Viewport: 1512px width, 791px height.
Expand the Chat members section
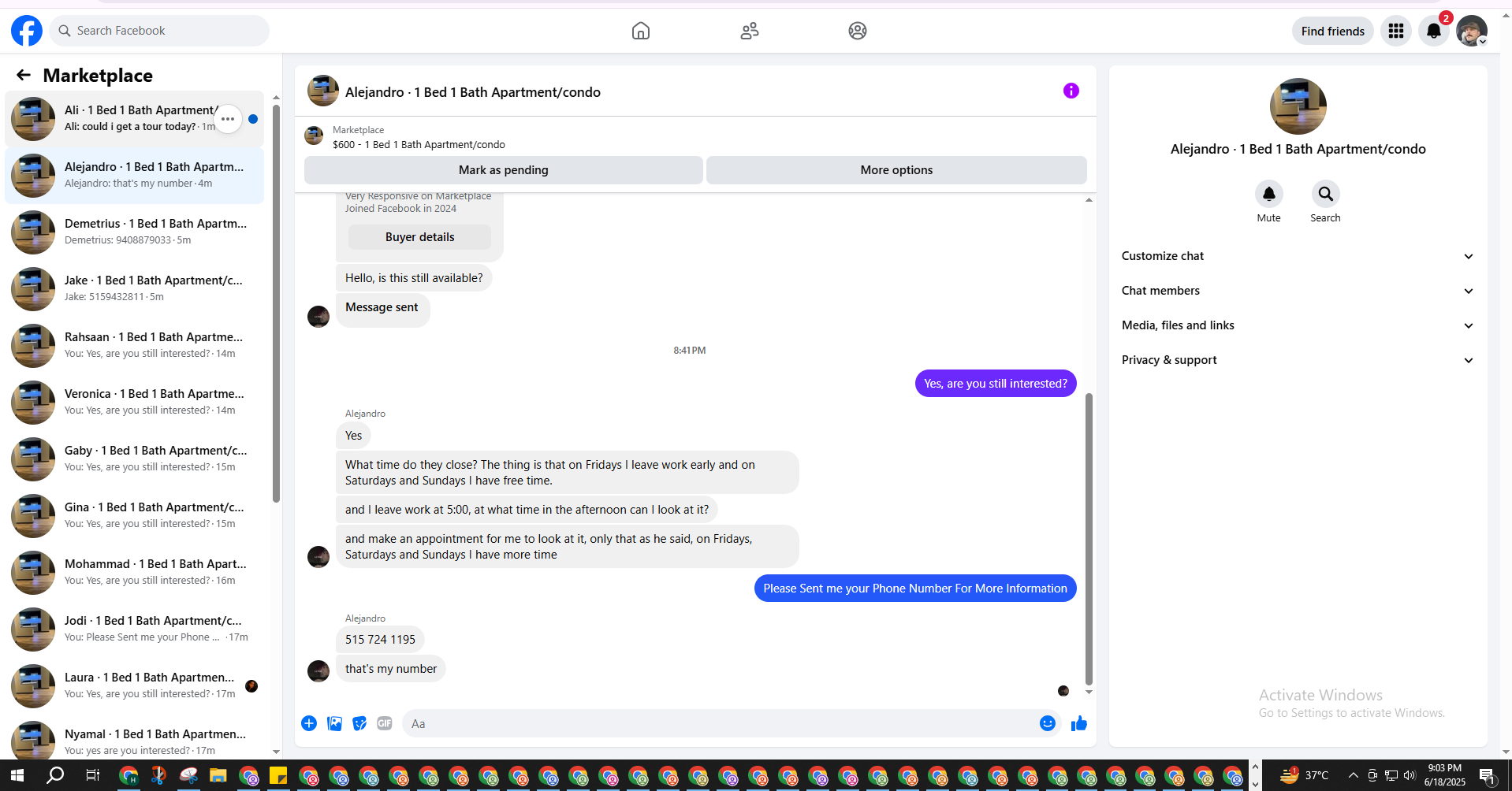(x=1298, y=291)
